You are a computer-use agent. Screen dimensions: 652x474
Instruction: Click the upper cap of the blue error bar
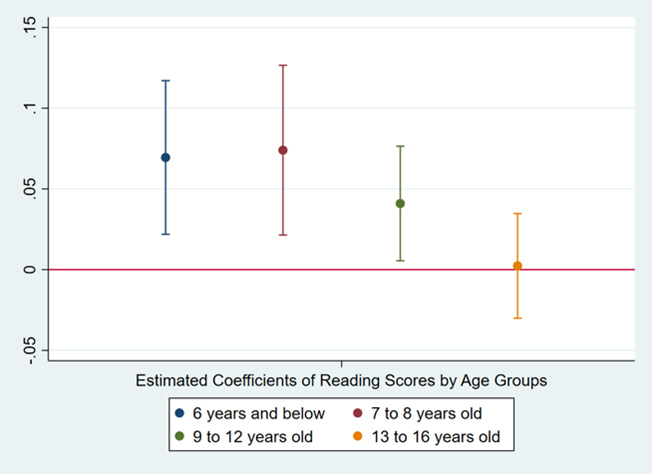(x=166, y=80)
